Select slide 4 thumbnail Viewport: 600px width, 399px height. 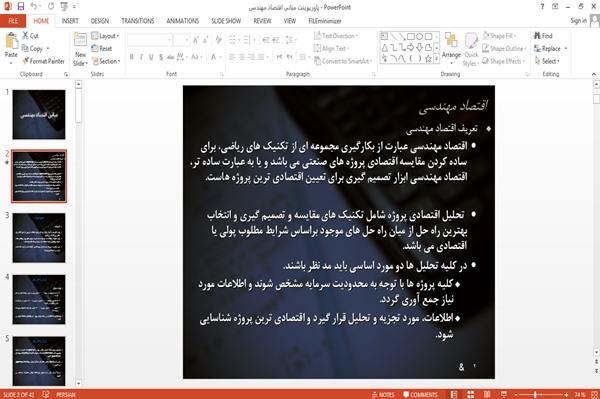(x=39, y=299)
